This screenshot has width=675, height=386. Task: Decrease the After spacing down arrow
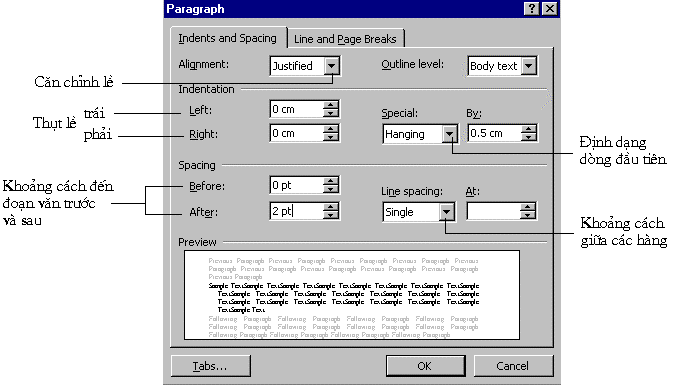[331, 215]
